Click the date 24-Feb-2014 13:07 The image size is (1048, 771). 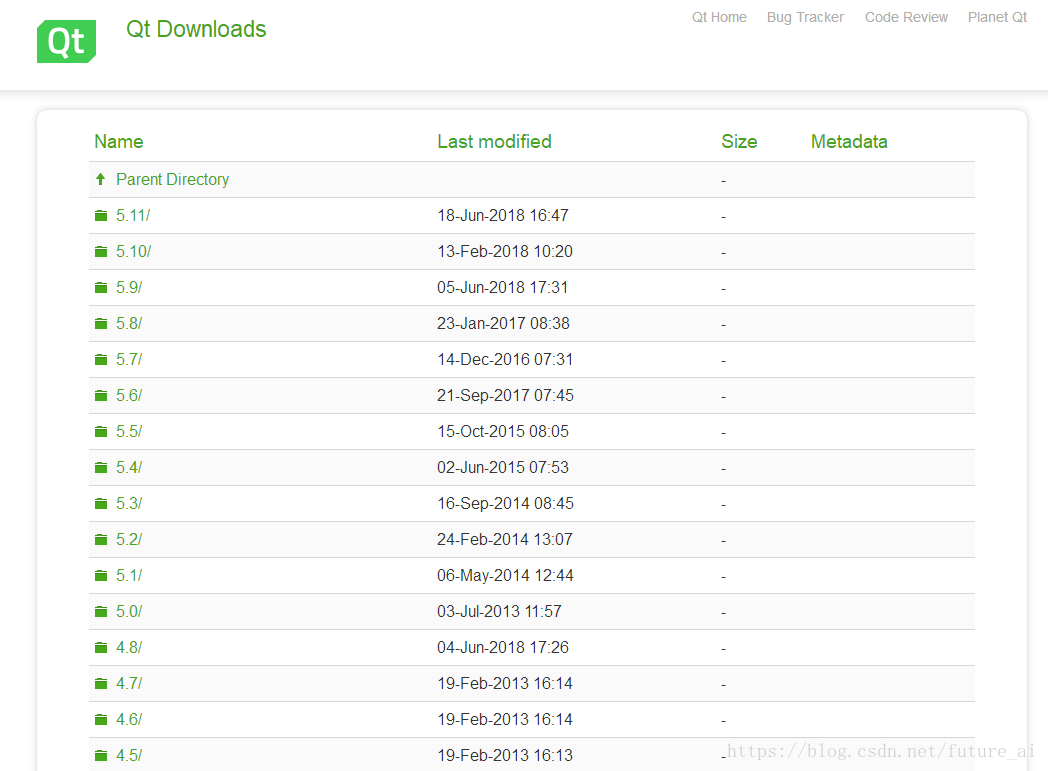[x=505, y=539]
